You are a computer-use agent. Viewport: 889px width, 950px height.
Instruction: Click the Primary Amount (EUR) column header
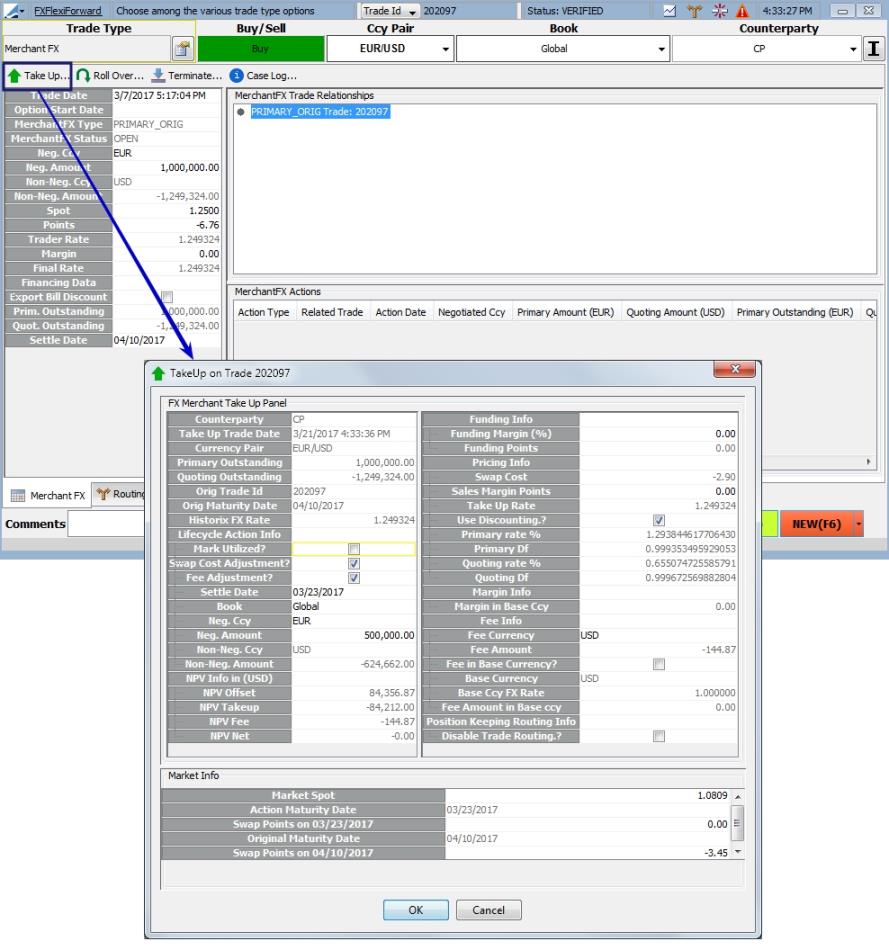pos(565,312)
